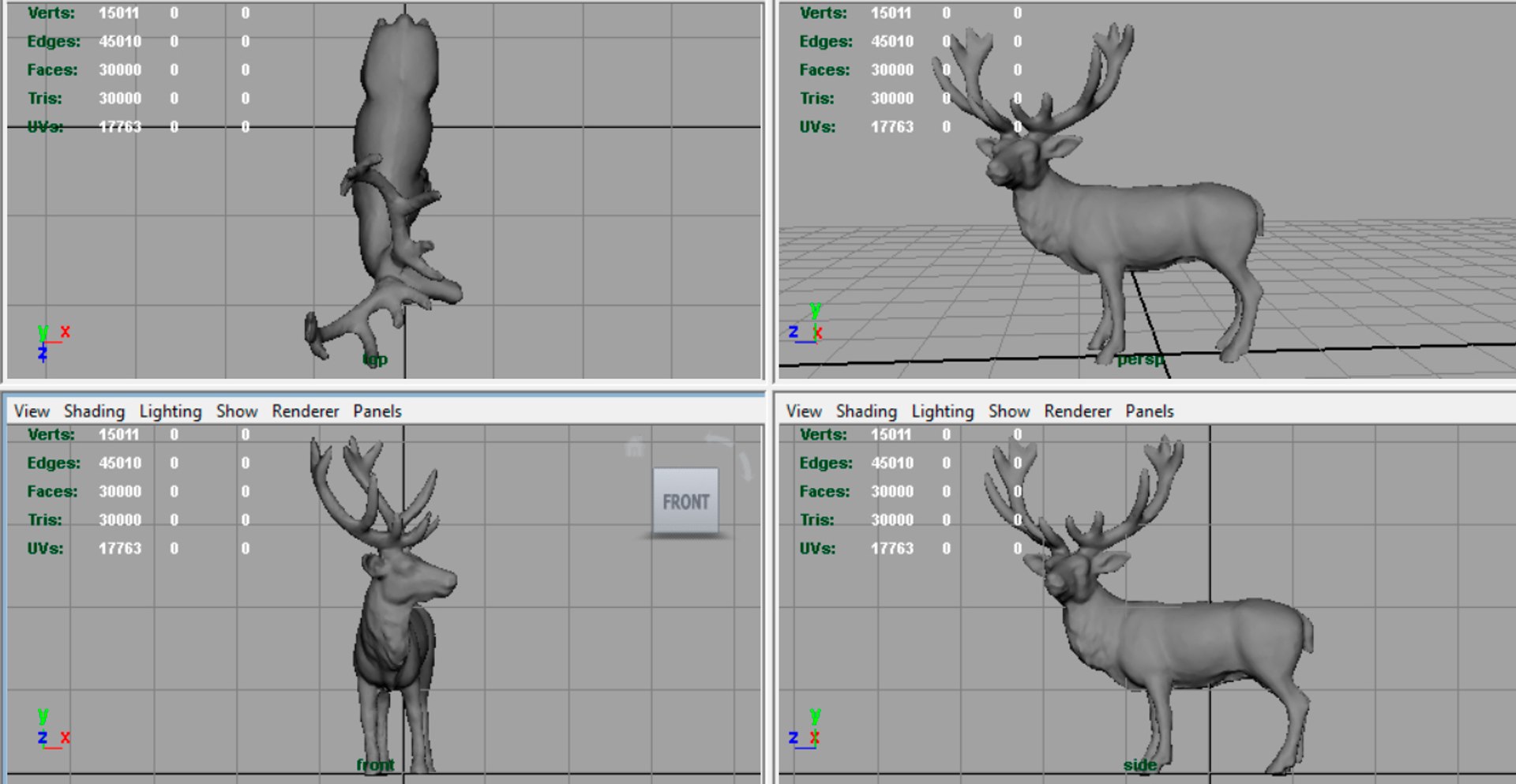
Task: Click the 'Faces:' label in front view
Action: click(x=52, y=492)
